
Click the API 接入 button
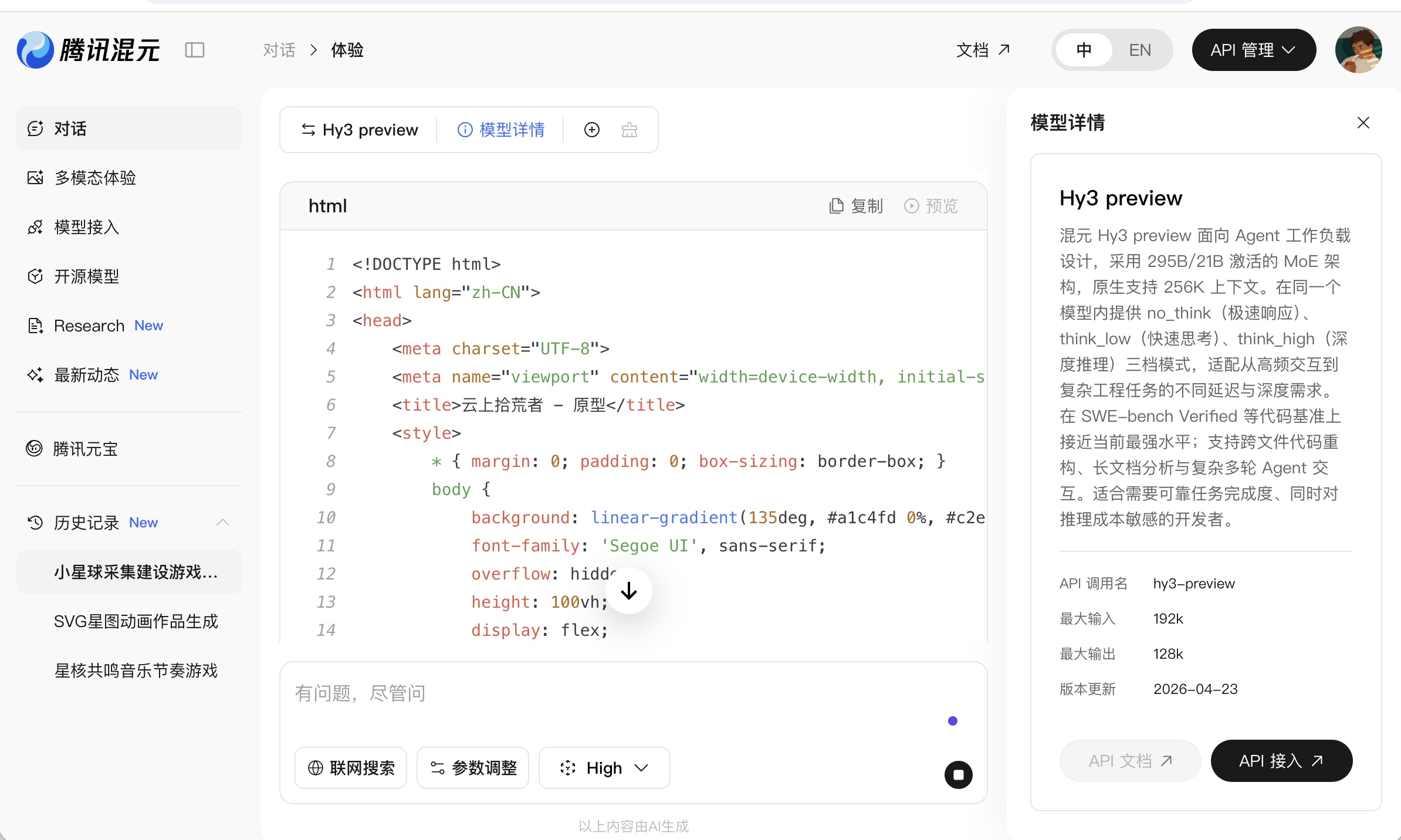(1281, 761)
